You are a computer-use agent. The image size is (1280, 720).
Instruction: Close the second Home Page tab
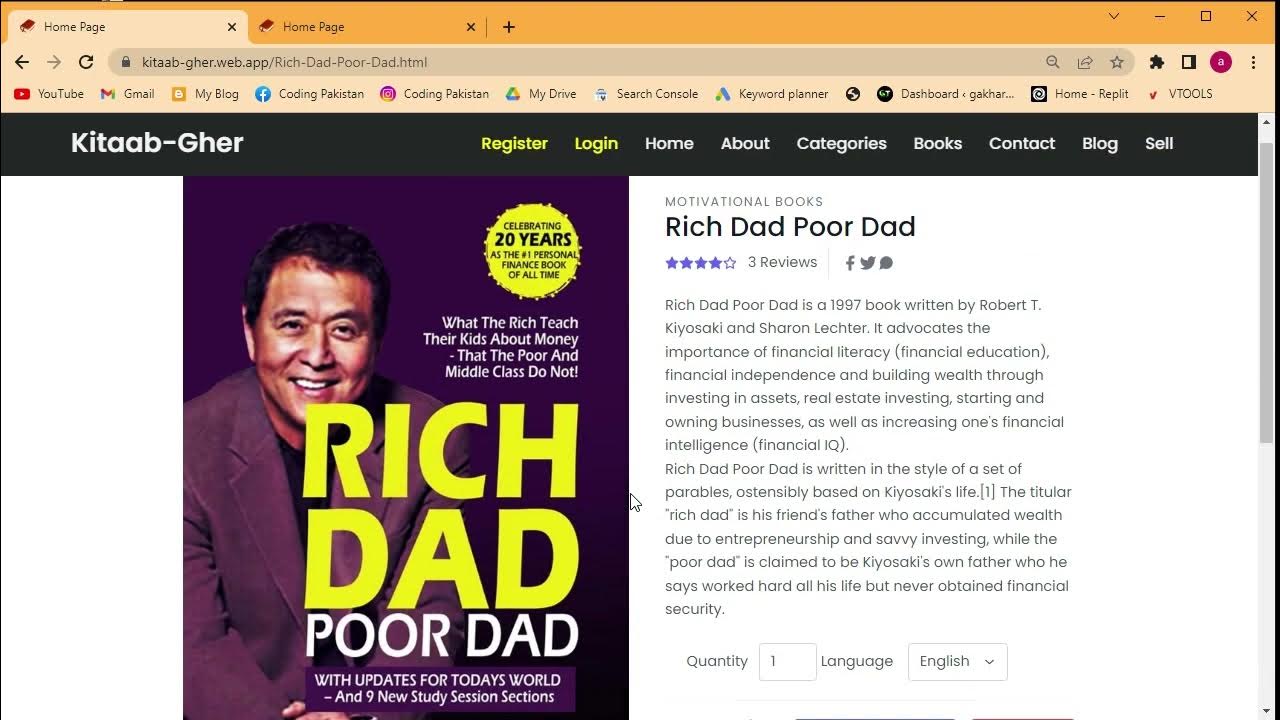(x=471, y=27)
